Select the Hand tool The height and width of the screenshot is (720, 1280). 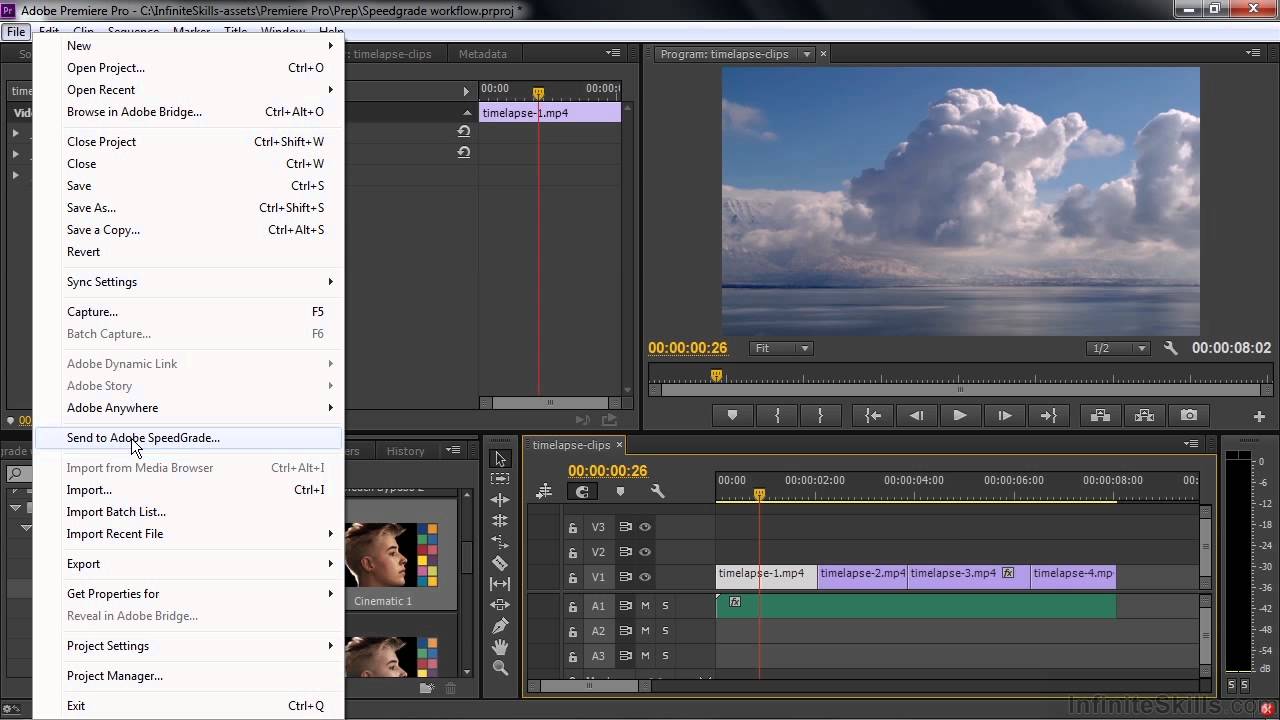coord(500,647)
